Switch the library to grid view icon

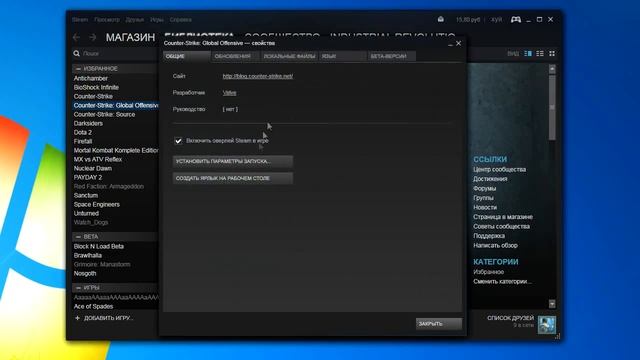pos(552,53)
